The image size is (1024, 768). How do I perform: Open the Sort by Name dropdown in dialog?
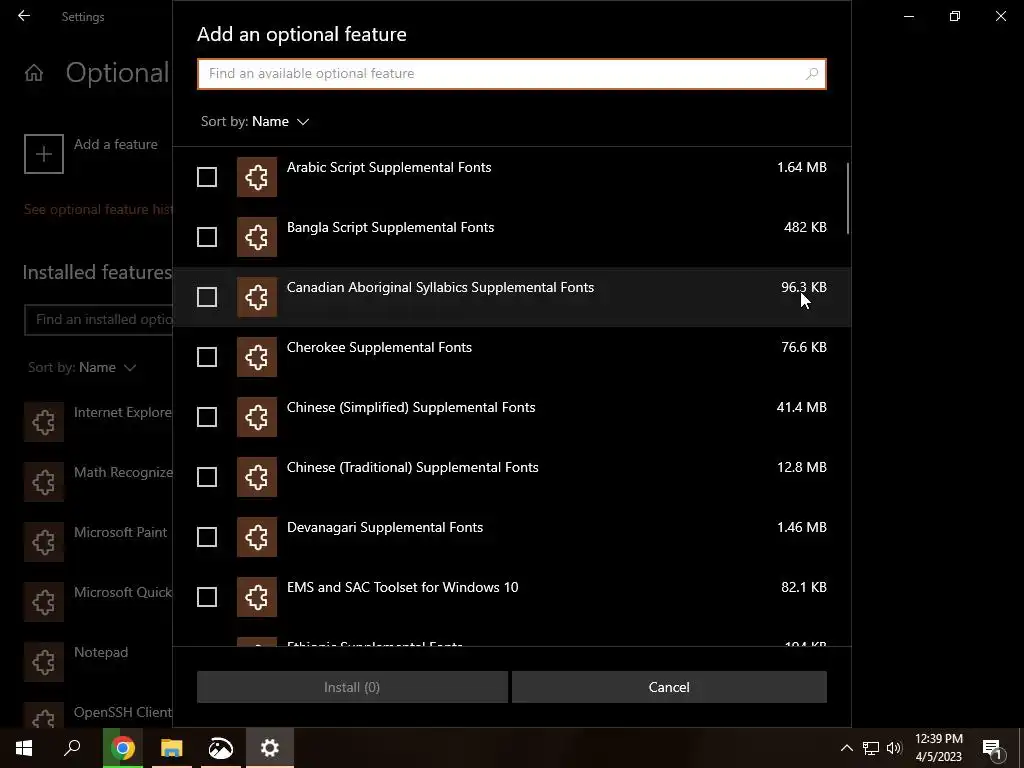tap(255, 121)
